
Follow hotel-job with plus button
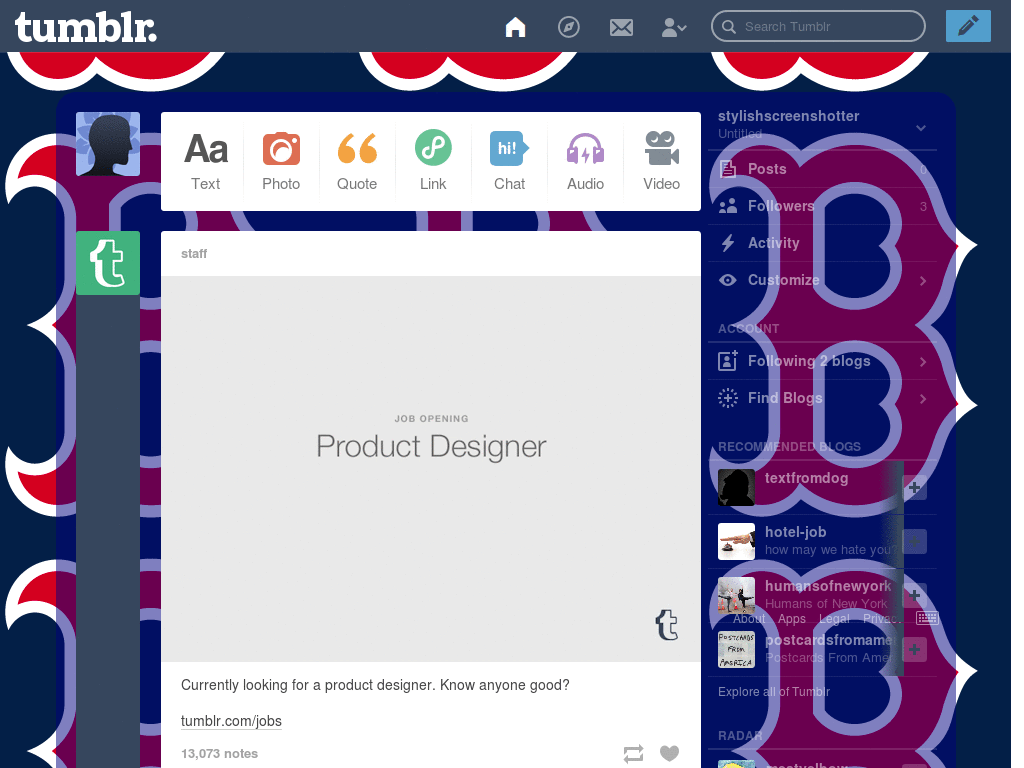coord(914,541)
